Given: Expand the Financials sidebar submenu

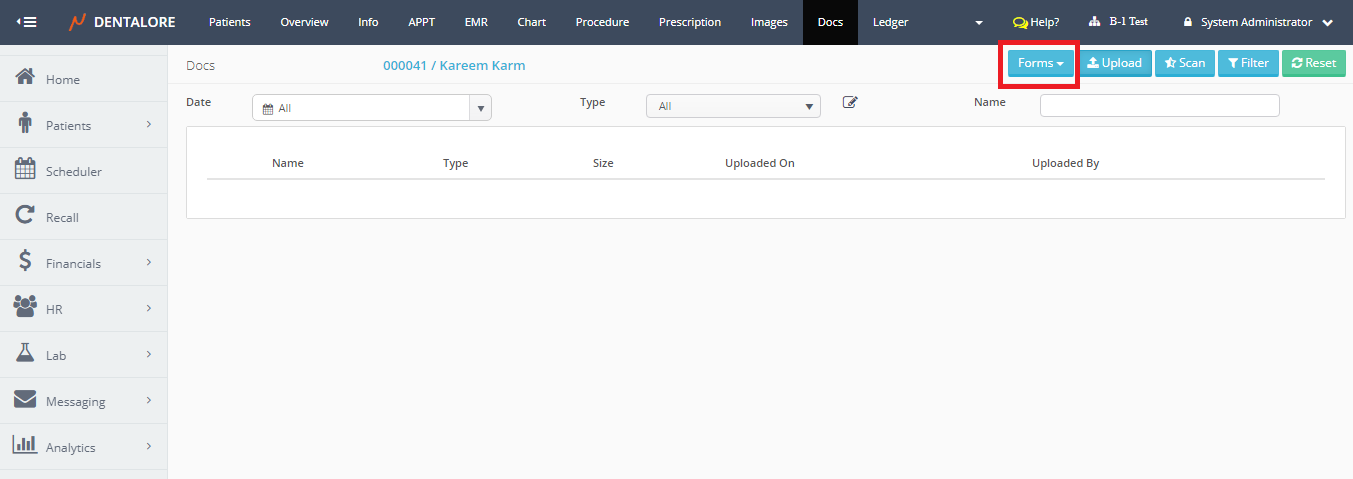Looking at the screenshot, I should [148, 262].
